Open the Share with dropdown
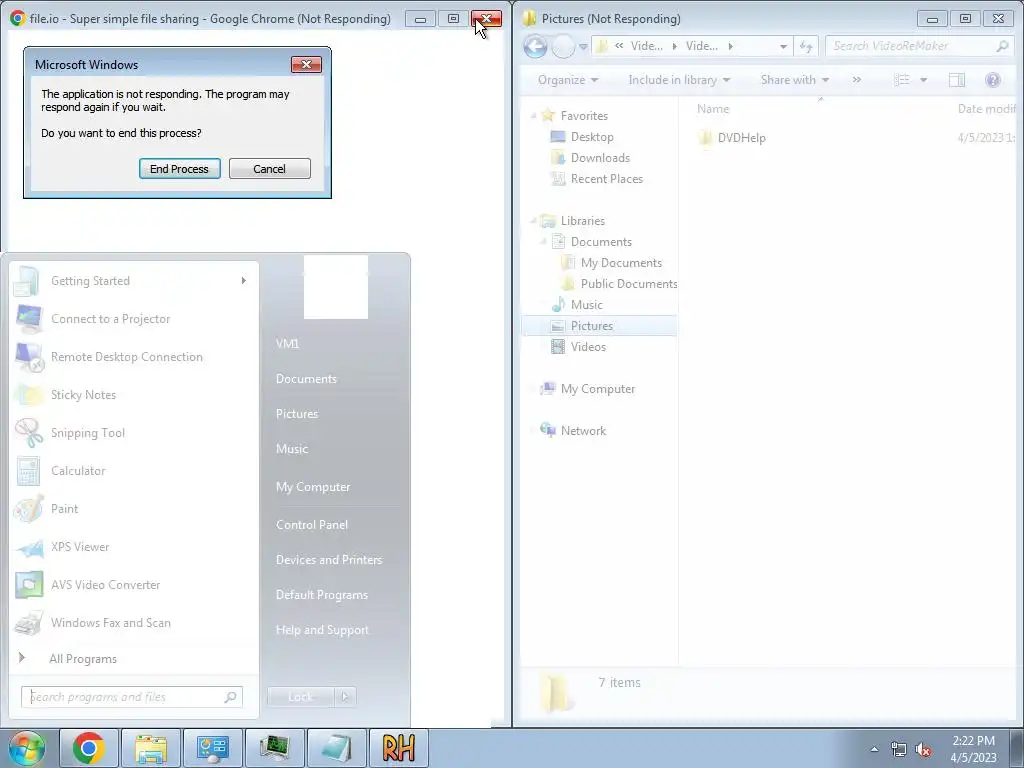1024x768 pixels. (x=795, y=80)
